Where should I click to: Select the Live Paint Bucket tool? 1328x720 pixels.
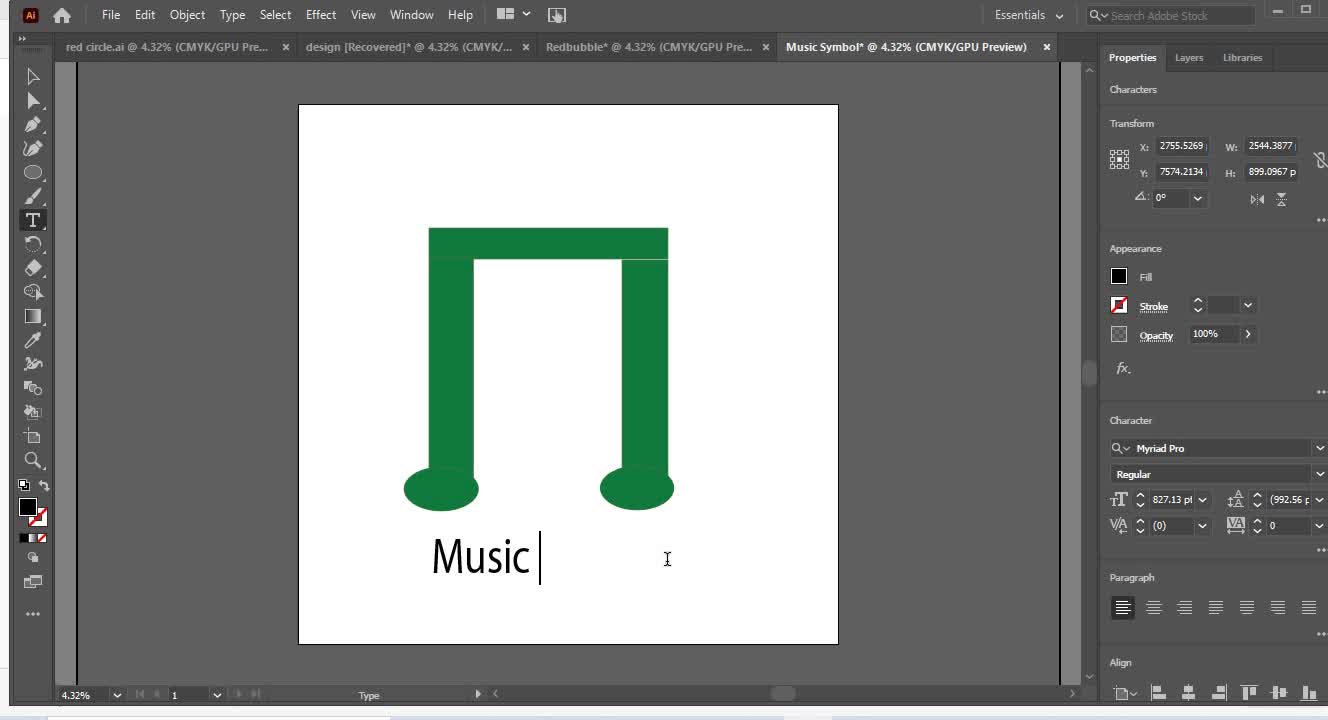(x=33, y=412)
